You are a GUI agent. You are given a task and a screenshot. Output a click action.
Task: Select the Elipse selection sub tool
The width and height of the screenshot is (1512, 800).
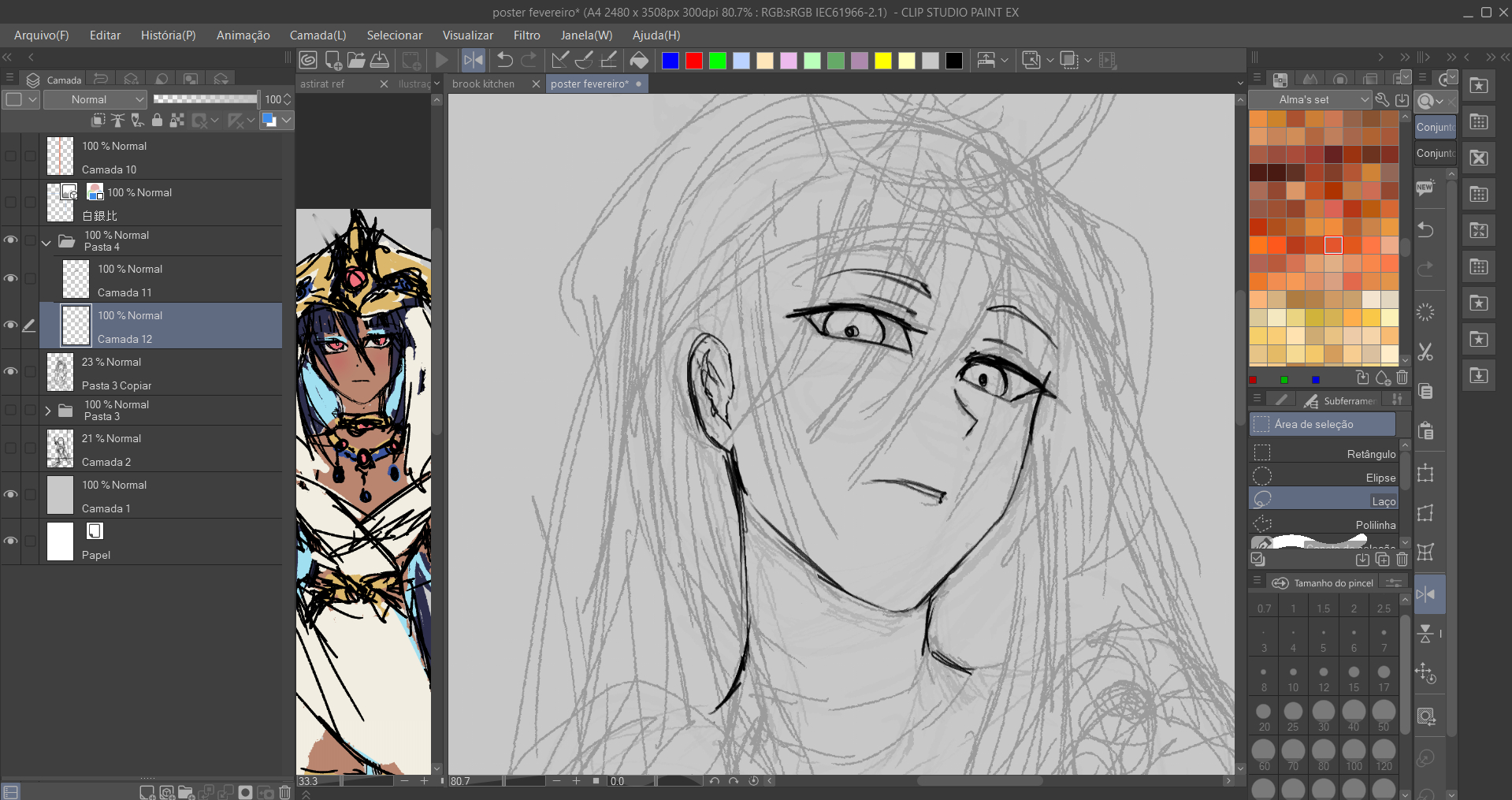point(1324,477)
